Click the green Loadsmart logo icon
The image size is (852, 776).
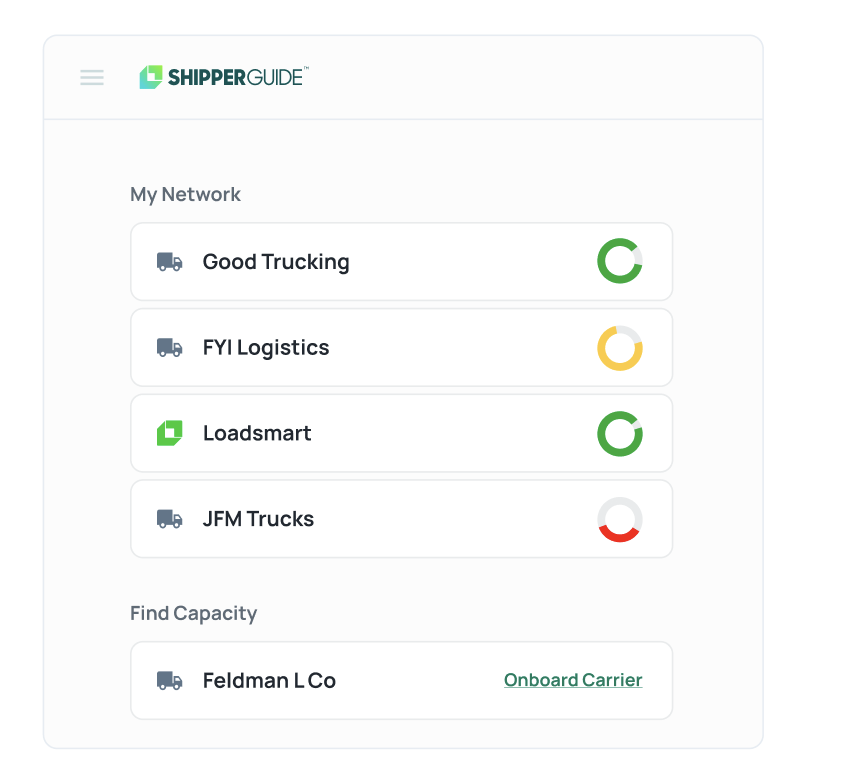(x=170, y=433)
